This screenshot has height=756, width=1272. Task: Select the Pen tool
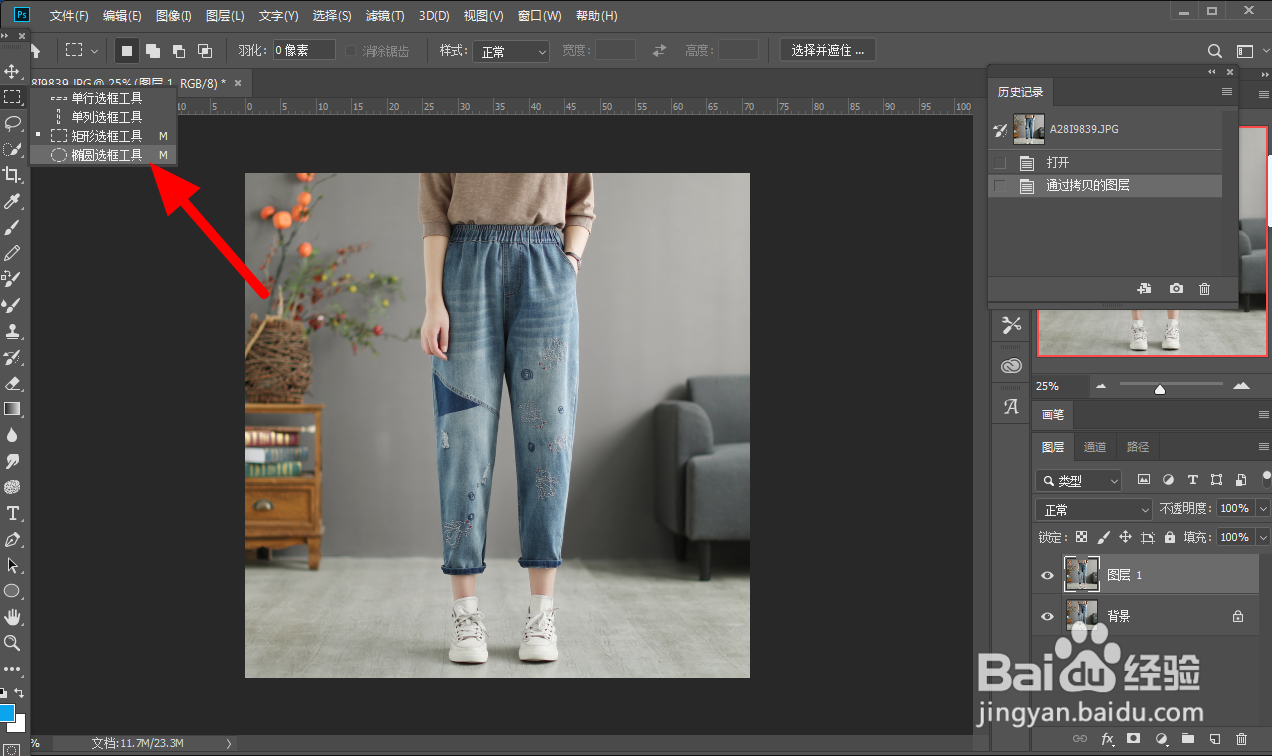[12, 539]
